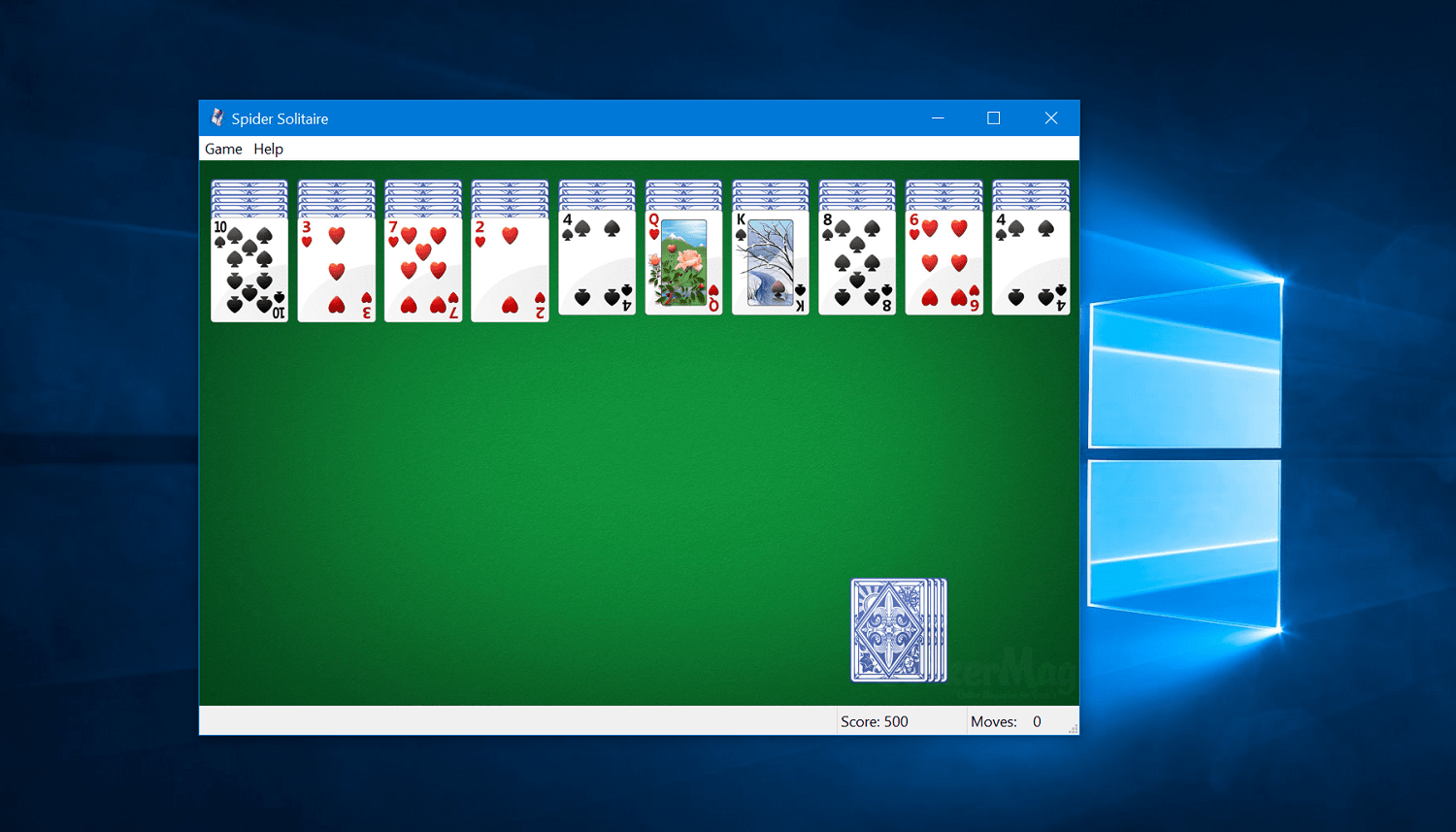Open the Help menu

268,149
